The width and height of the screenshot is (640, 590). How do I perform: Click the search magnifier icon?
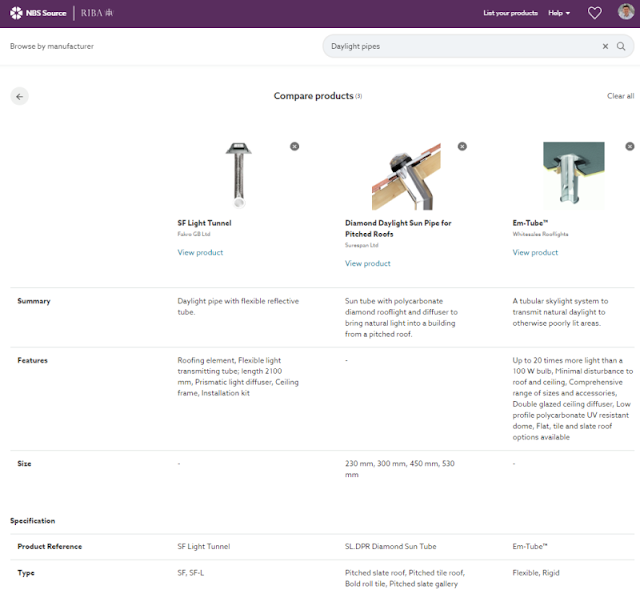click(x=621, y=46)
